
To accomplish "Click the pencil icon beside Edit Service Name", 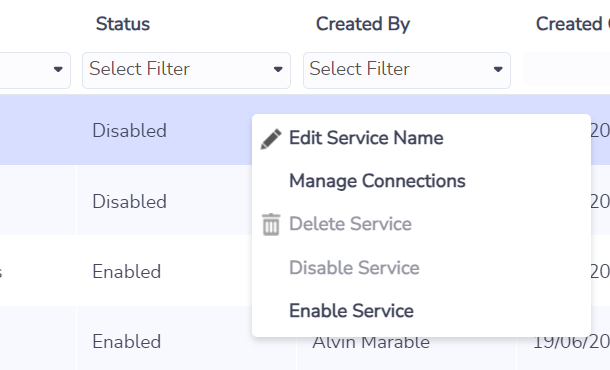I will [271, 139].
